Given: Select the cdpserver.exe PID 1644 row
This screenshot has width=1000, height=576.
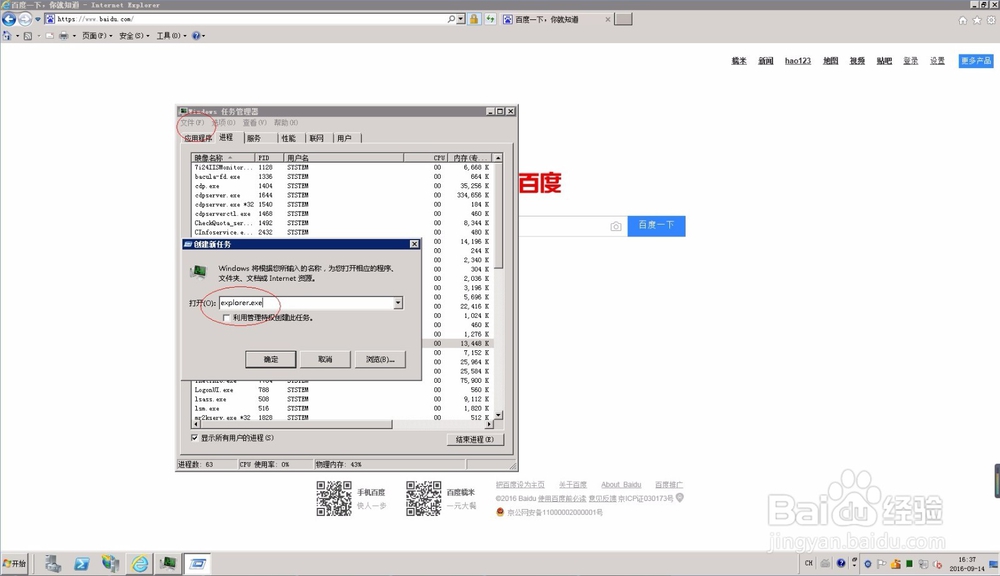Looking at the screenshot, I should [342, 195].
